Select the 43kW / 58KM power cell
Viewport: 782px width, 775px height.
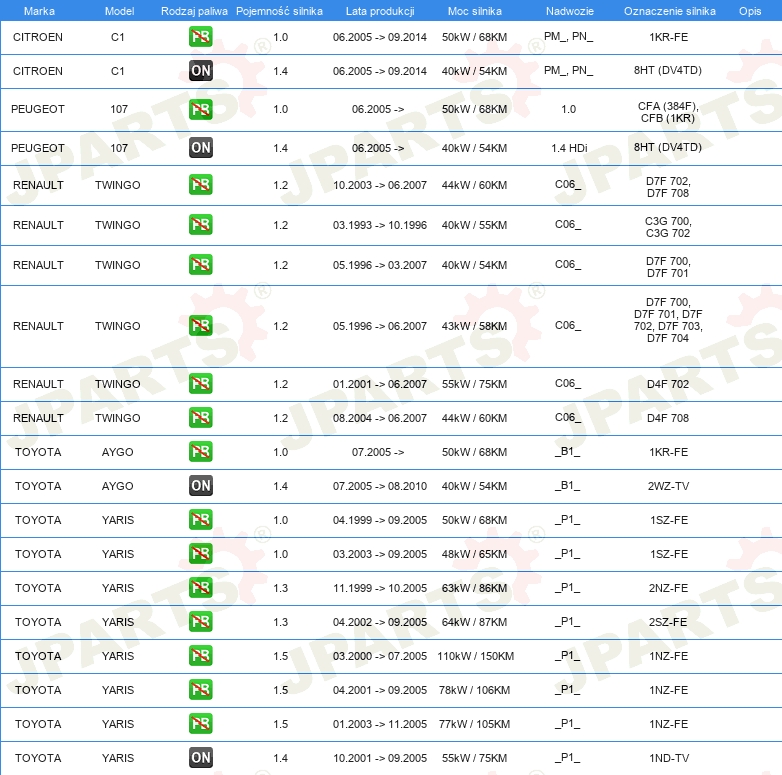(474, 326)
